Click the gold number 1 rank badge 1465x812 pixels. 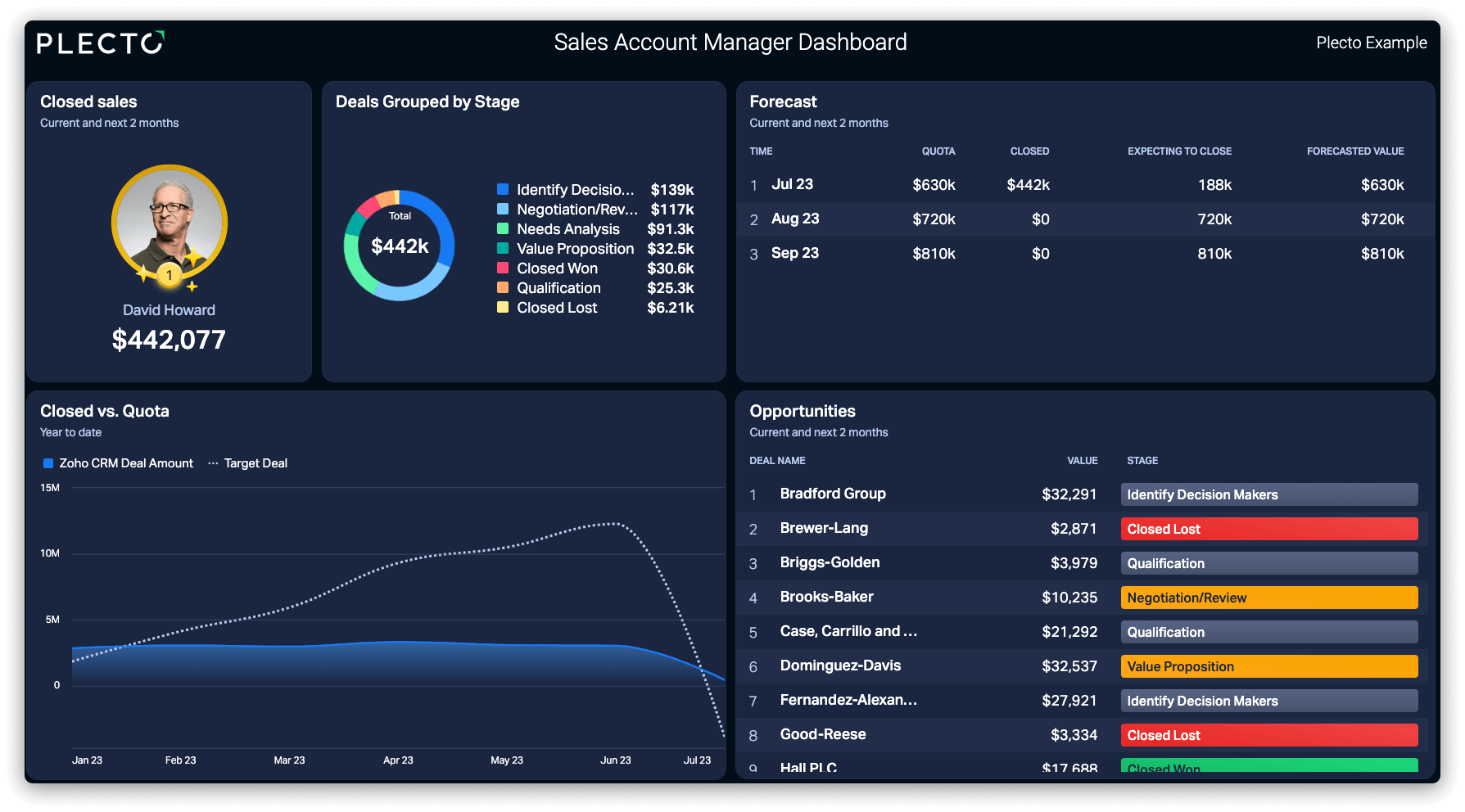[x=170, y=275]
